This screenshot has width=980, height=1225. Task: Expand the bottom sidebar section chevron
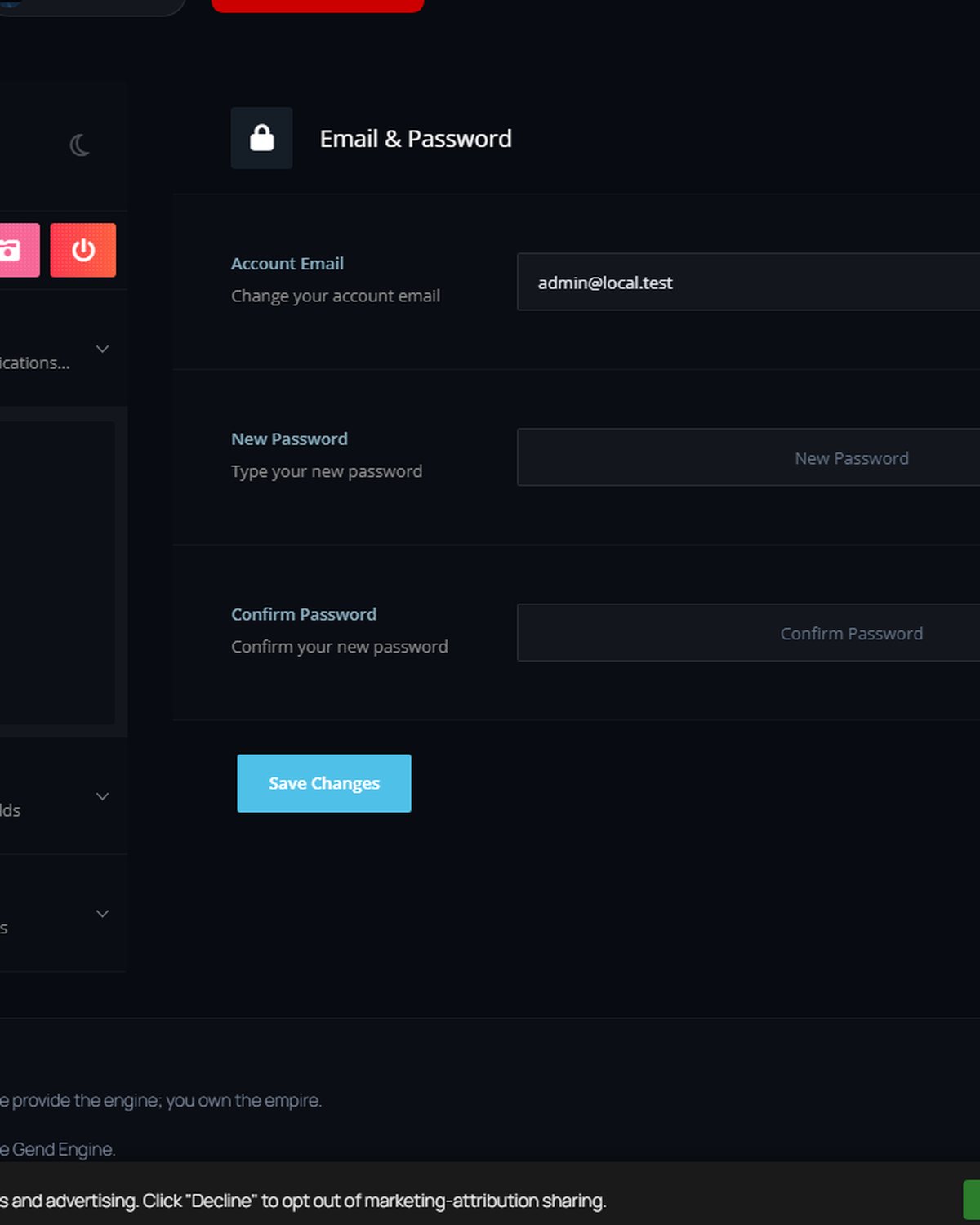(x=103, y=914)
